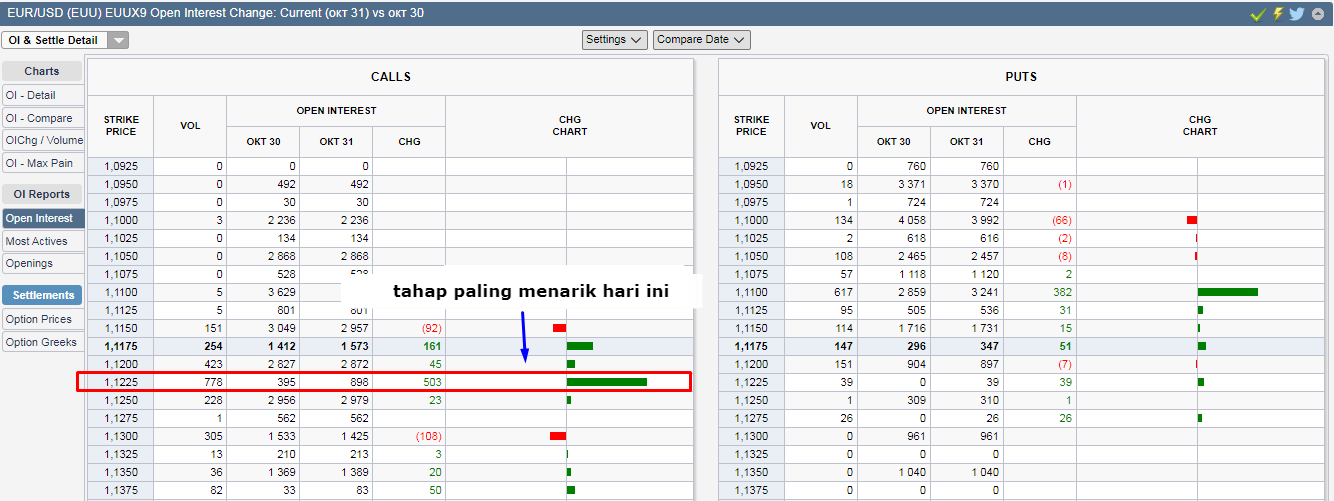Open the OIChg / Volume chart

(x=43, y=141)
